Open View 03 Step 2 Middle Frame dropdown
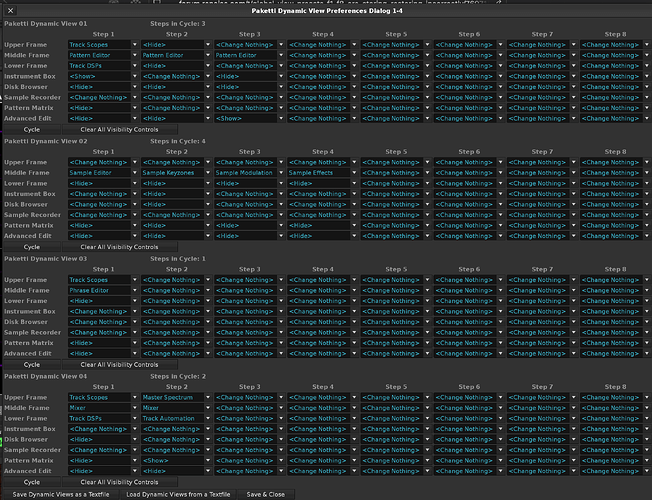 [x=176, y=290]
